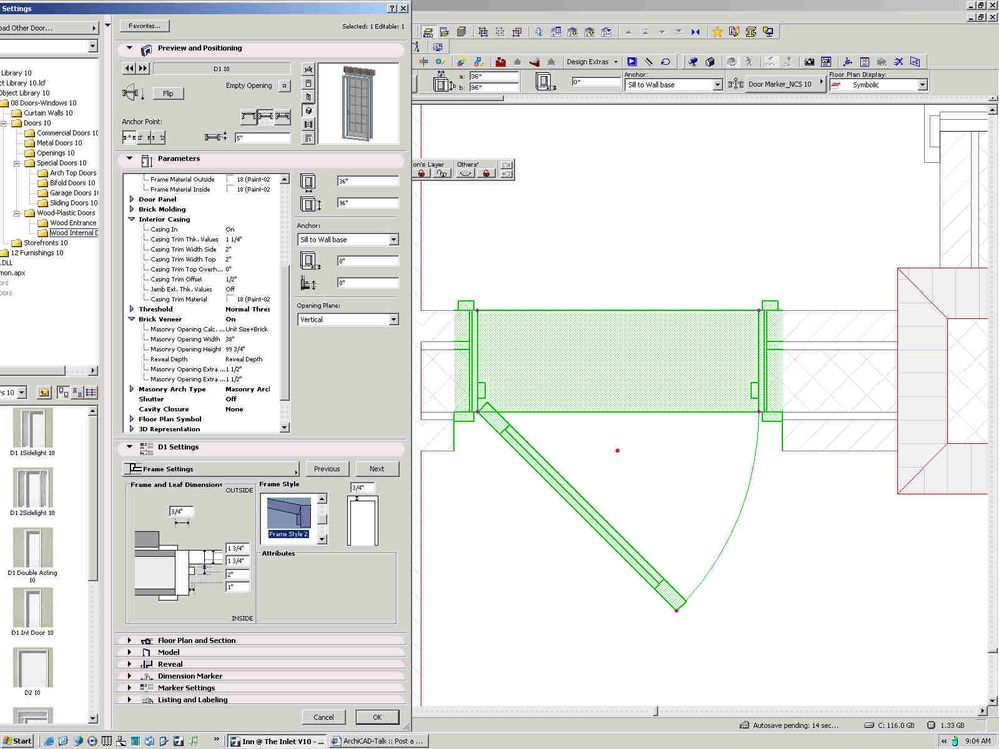This screenshot has width=999, height=749.
Task: Open the Windows Start menu
Action: click(17, 740)
